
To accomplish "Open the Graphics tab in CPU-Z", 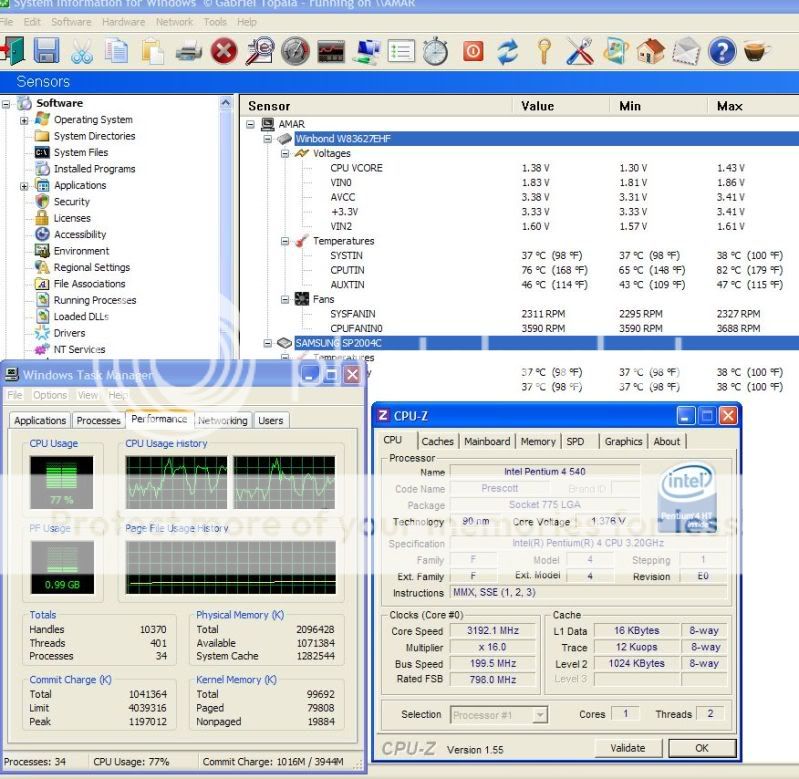I will coord(623,441).
